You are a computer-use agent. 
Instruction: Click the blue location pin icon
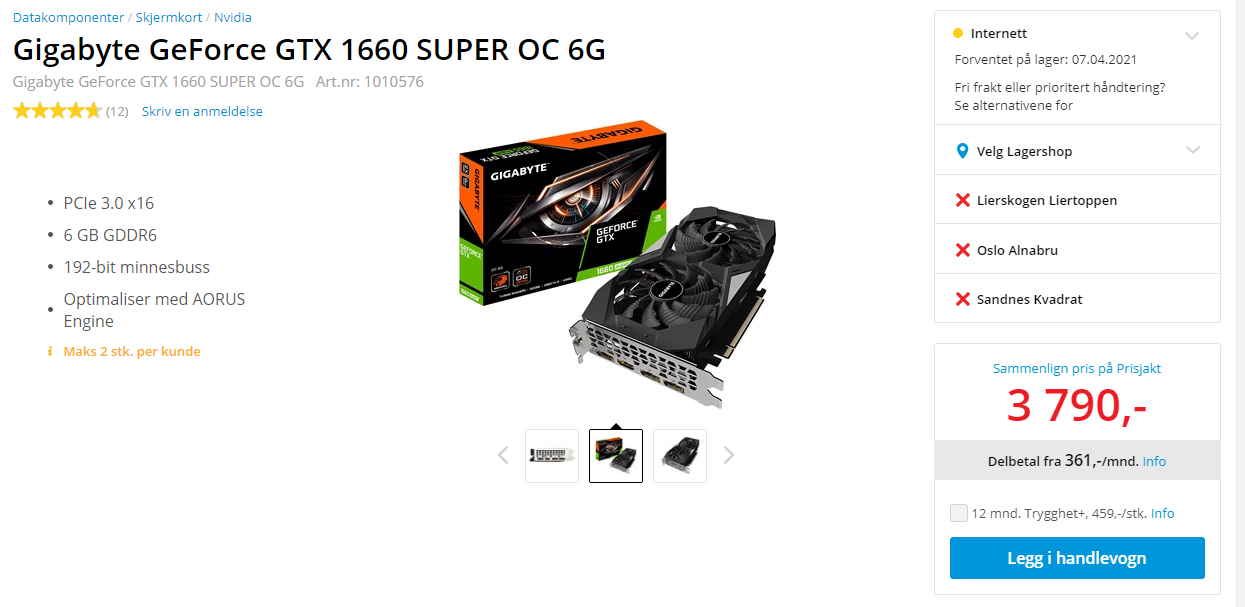pos(962,151)
